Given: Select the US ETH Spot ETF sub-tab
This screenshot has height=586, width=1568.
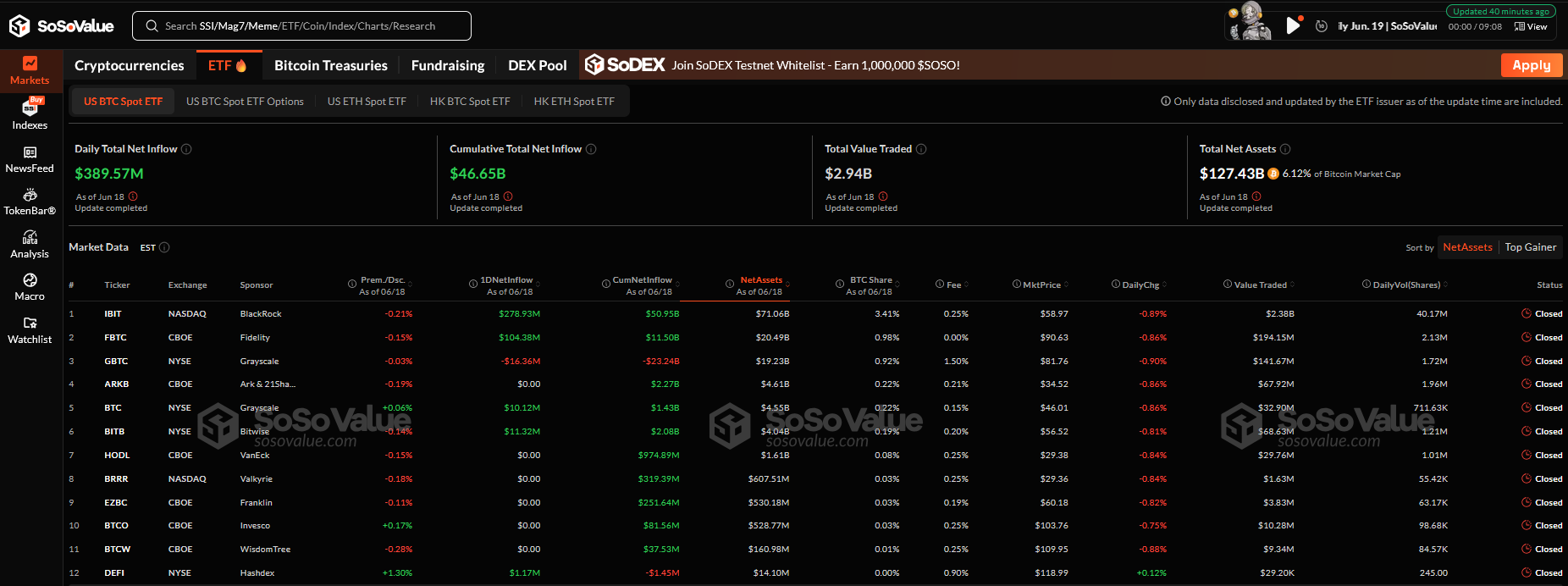Looking at the screenshot, I should click(x=367, y=102).
